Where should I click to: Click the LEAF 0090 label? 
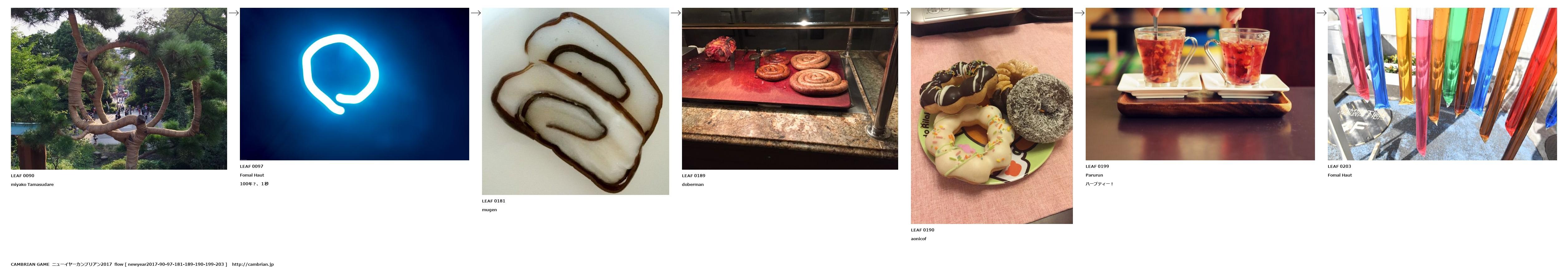coord(22,176)
